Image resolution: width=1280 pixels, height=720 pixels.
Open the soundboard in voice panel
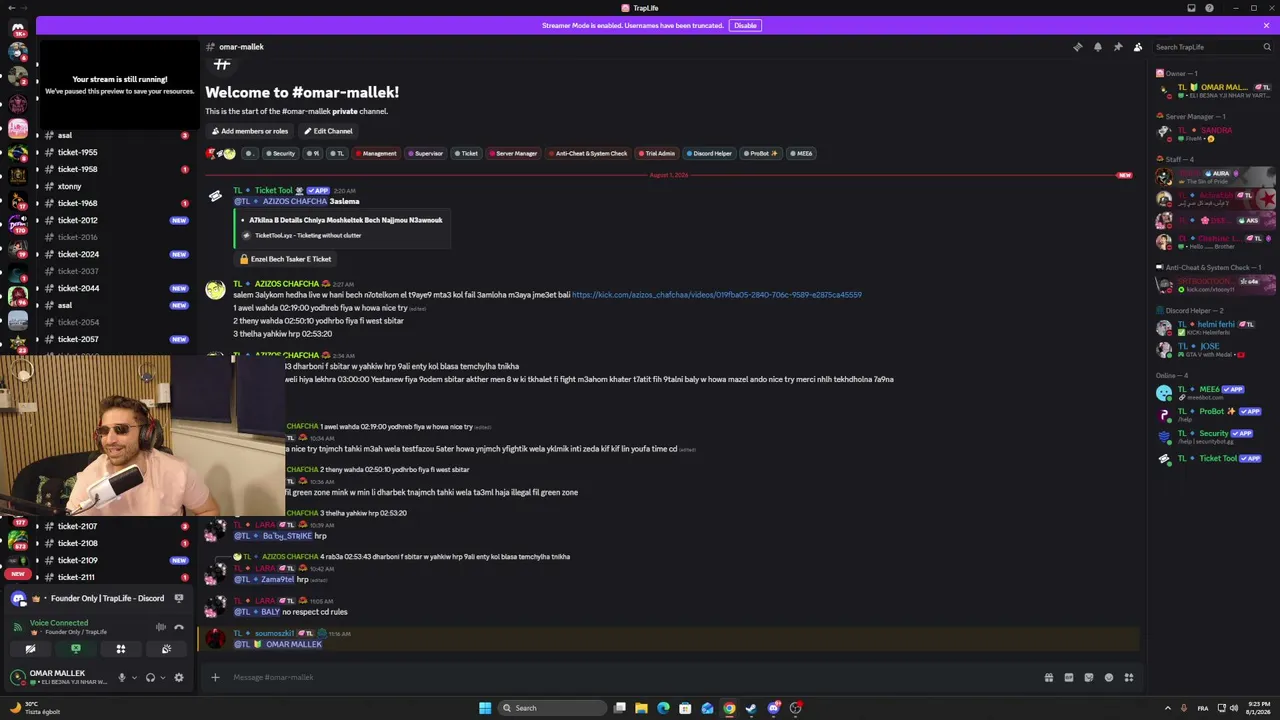166,649
